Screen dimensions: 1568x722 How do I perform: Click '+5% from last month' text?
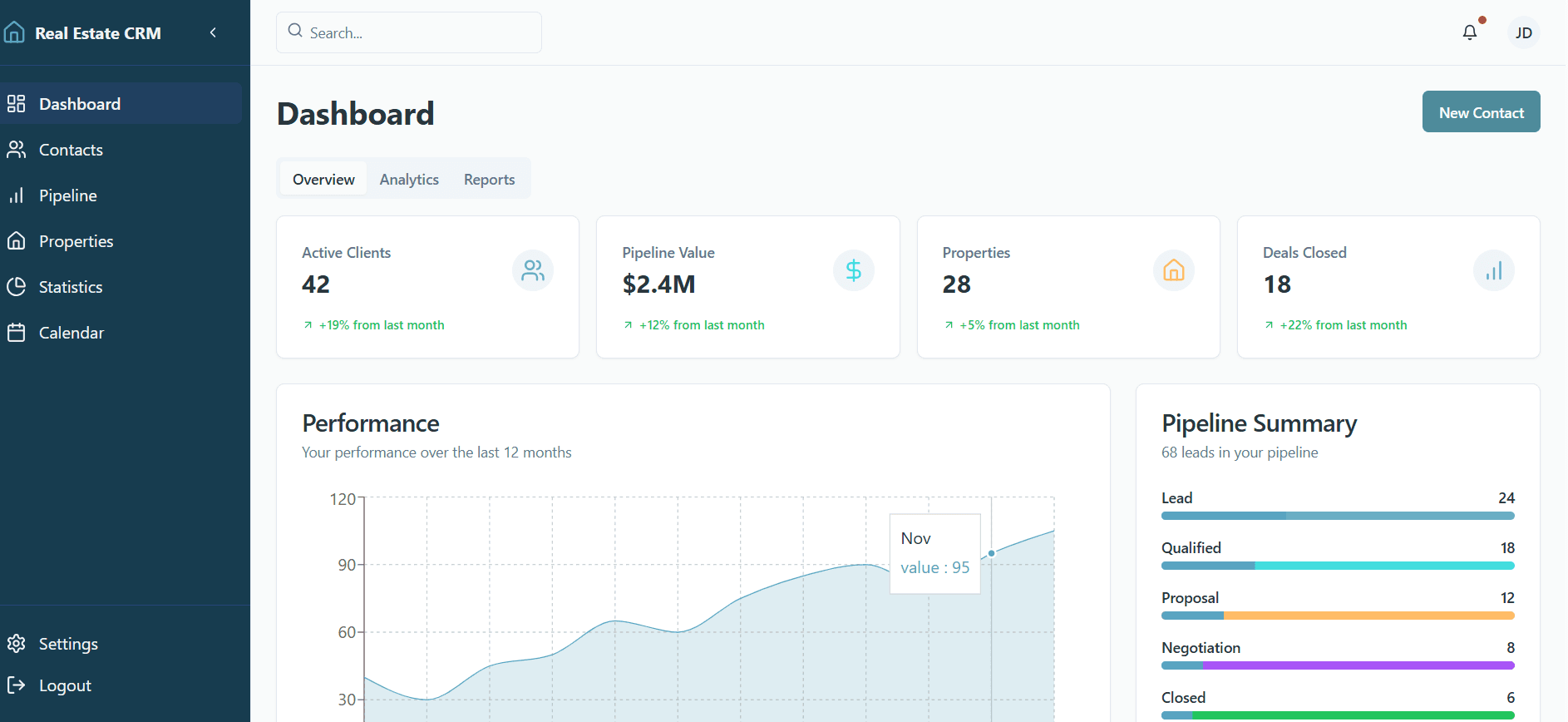click(x=1019, y=325)
